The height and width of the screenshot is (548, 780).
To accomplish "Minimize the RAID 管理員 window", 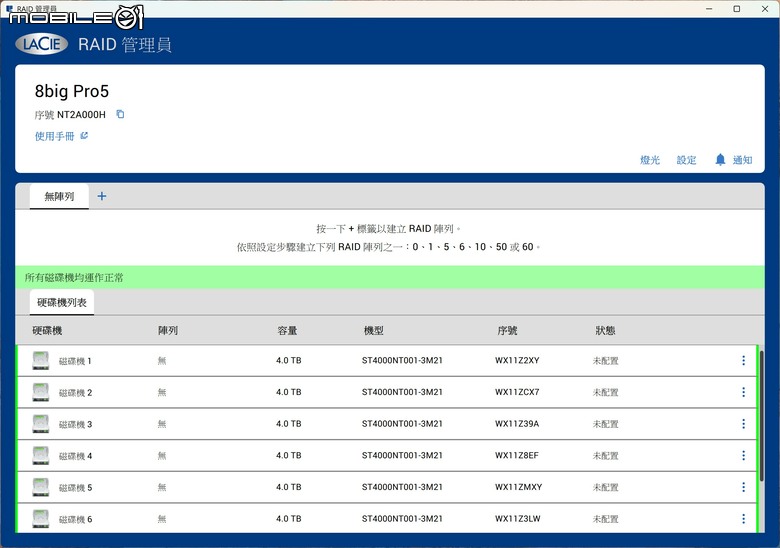I will click(x=709, y=9).
